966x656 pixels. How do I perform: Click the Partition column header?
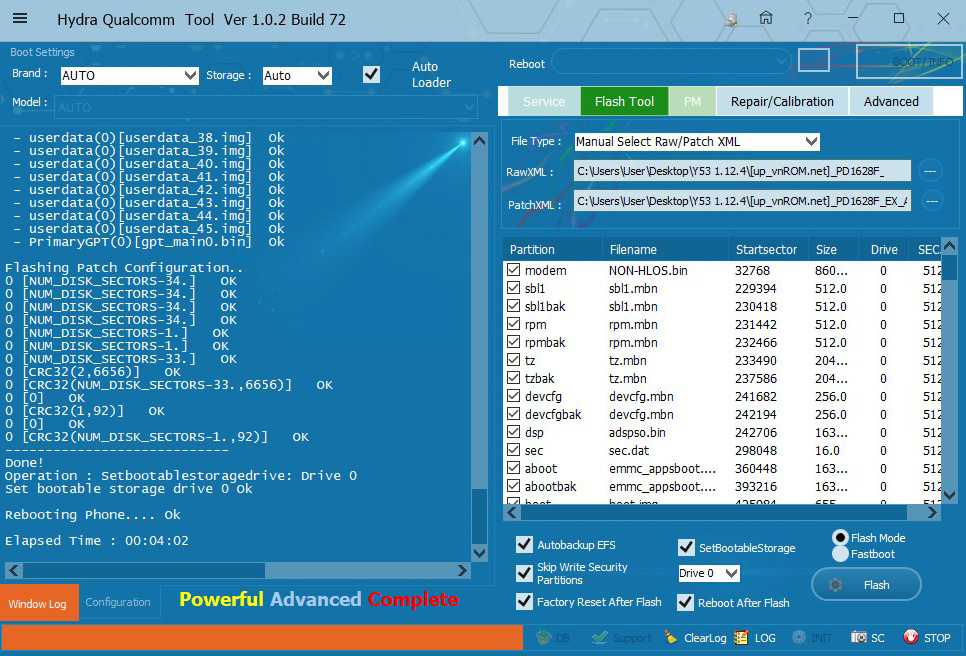(553, 249)
